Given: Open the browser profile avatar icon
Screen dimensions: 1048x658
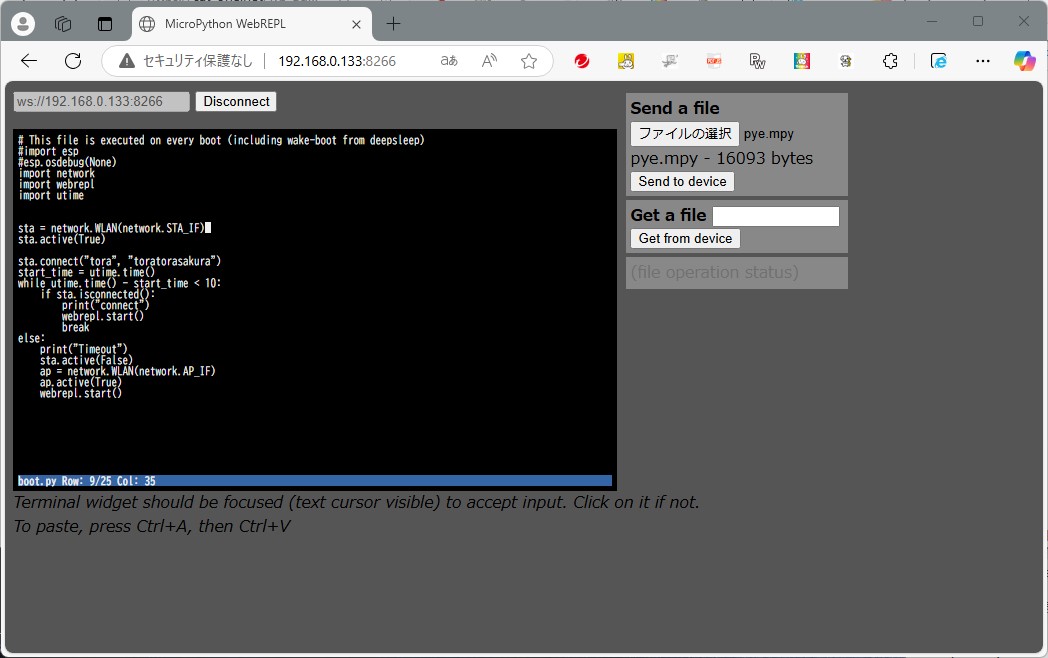Looking at the screenshot, I should coord(22,23).
